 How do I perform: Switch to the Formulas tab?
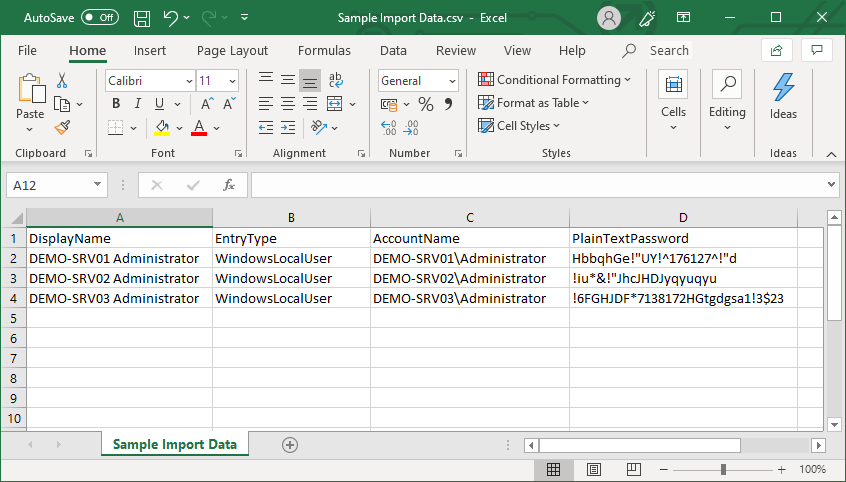click(x=324, y=51)
